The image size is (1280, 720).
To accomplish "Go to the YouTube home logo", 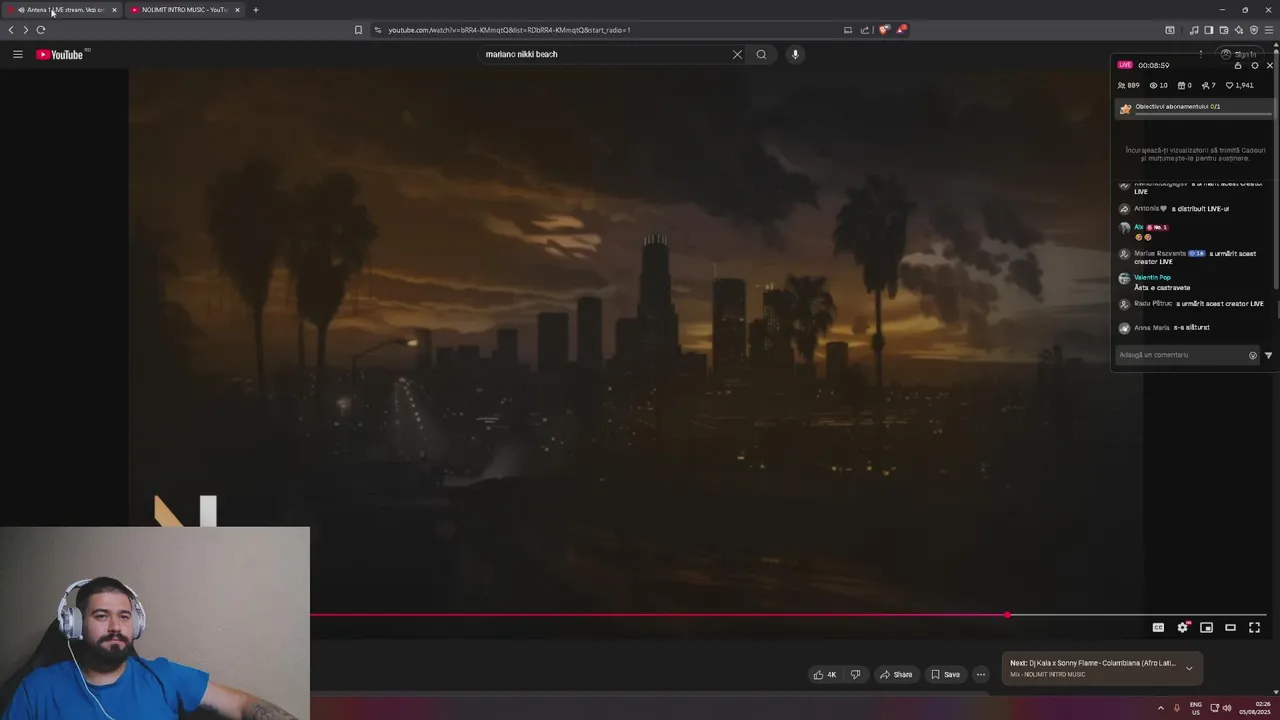I will [62, 54].
